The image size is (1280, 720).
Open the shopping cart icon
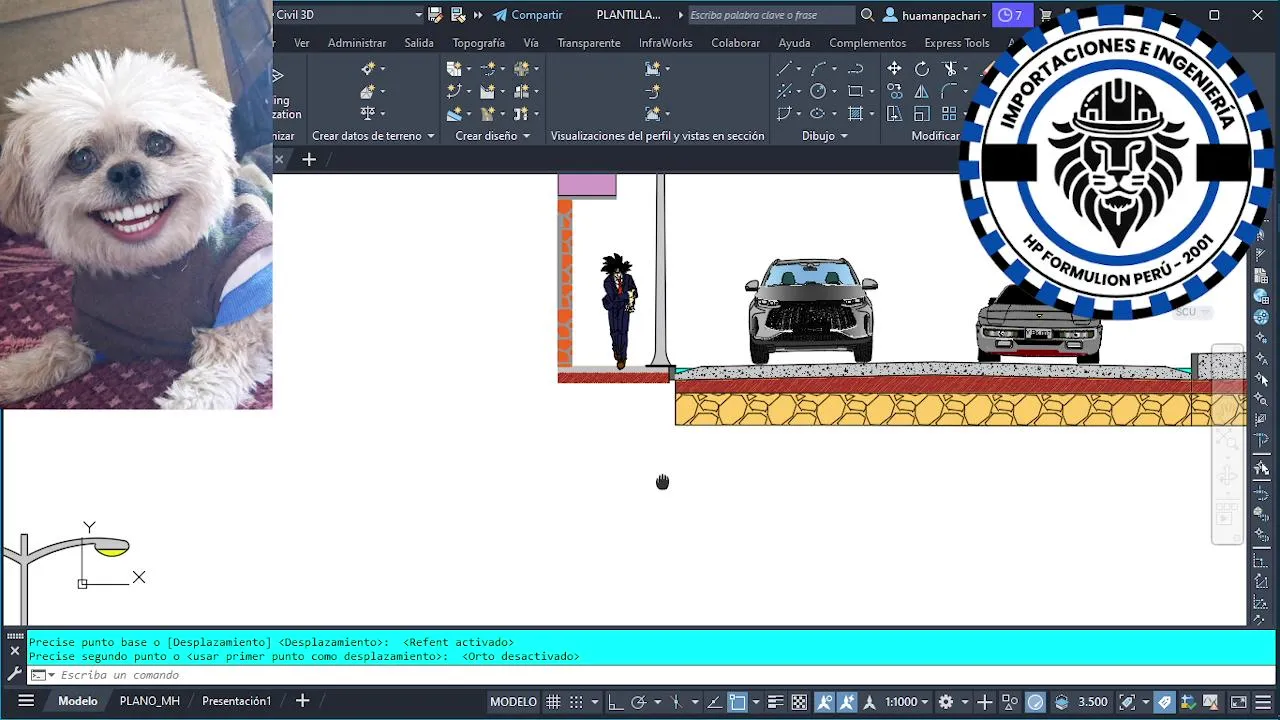pos(1045,15)
